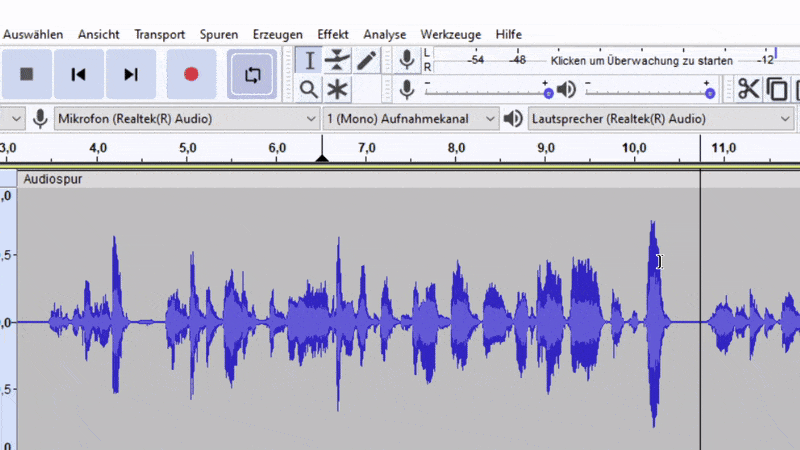Open the Hilfe menu
The width and height of the screenshot is (800, 450).
tap(509, 35)
